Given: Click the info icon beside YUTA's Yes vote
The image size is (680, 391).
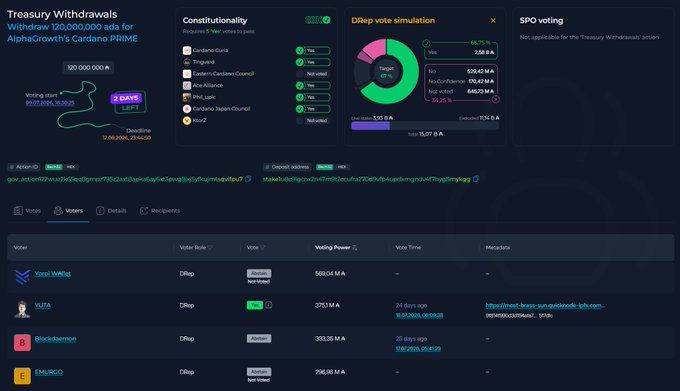Looking at the screenshot, I should coord(268,305).
